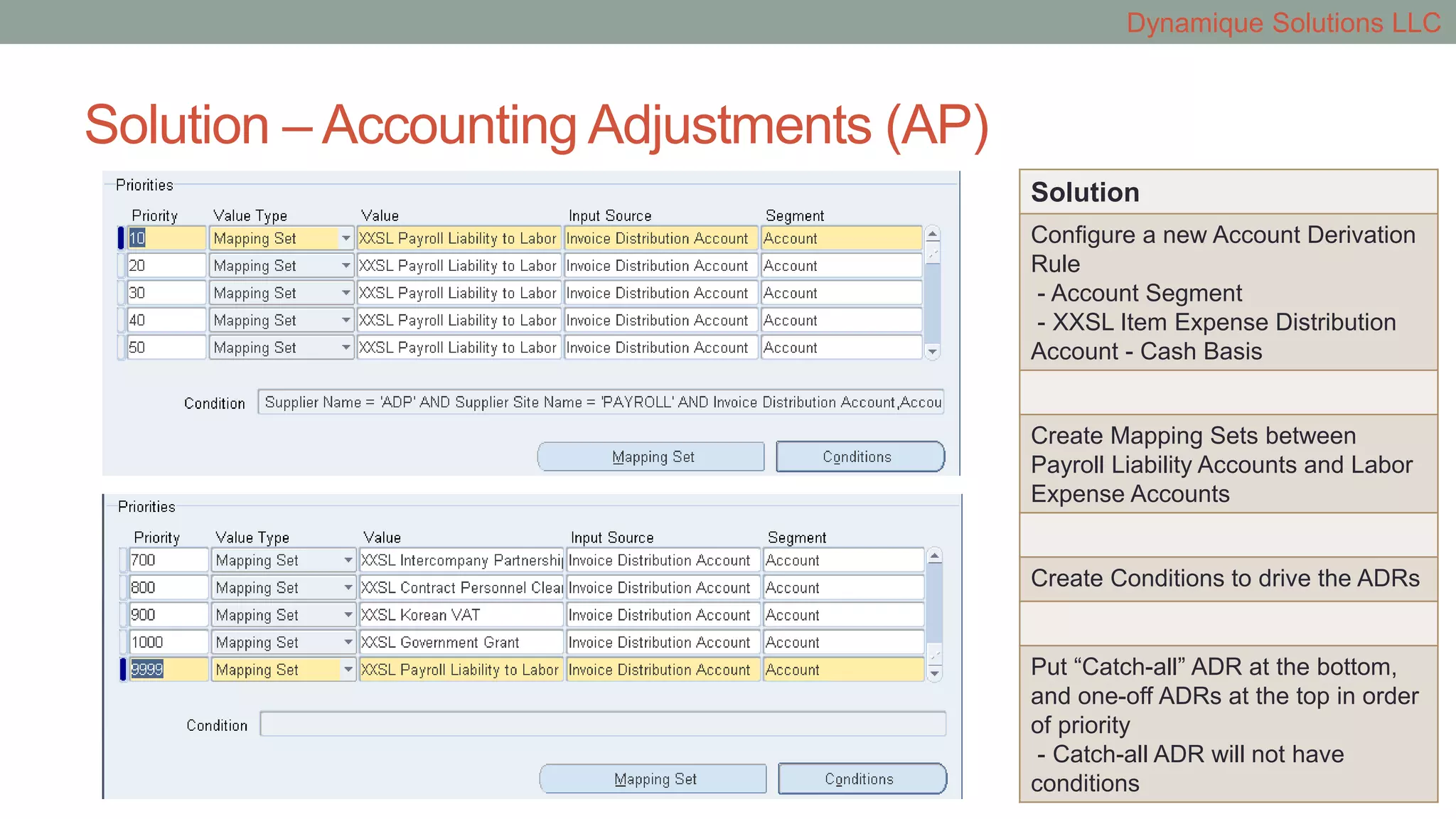Click upper Mapping Set button

tap(651, 457)
